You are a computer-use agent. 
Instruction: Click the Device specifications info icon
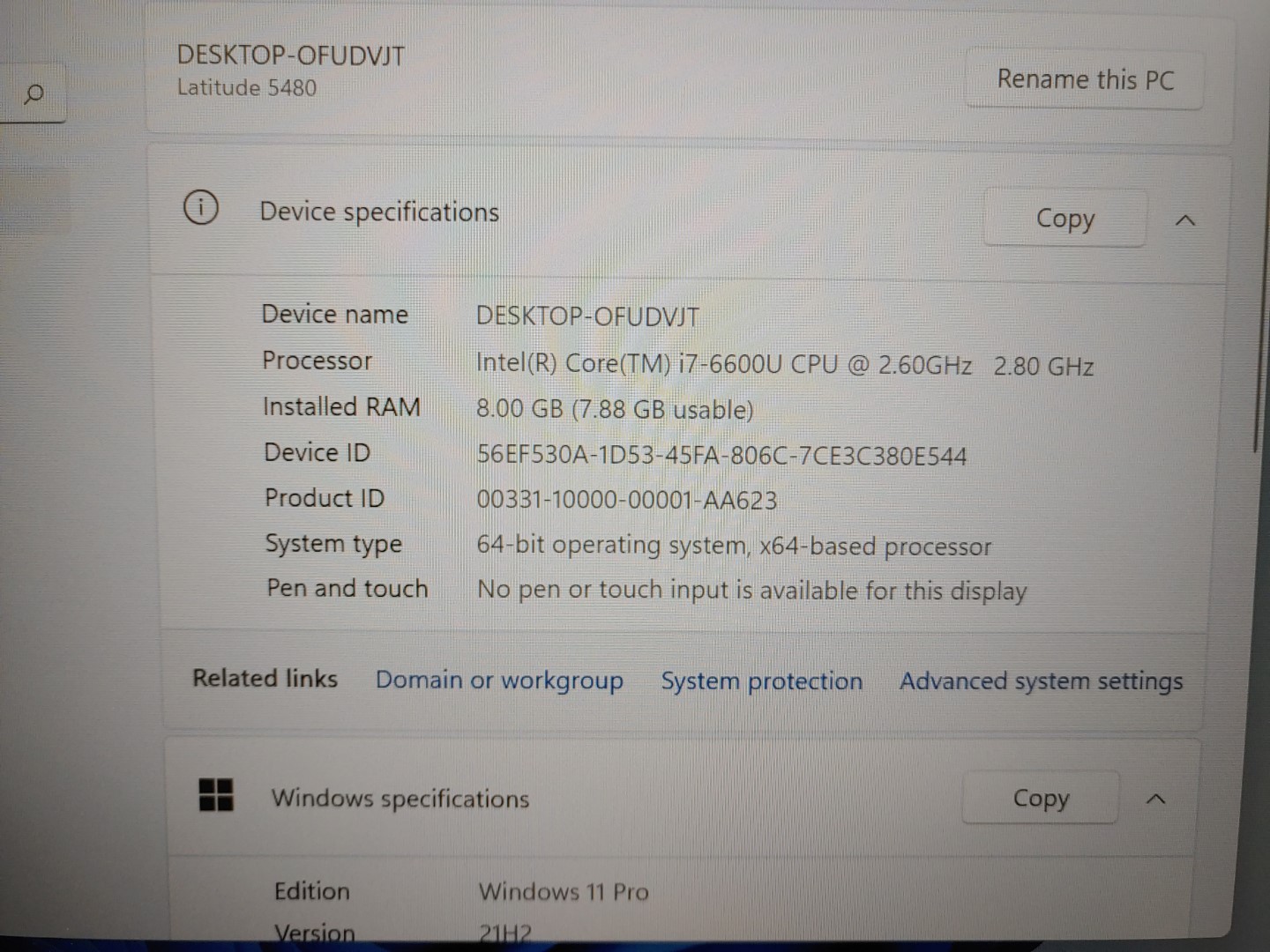201,208
